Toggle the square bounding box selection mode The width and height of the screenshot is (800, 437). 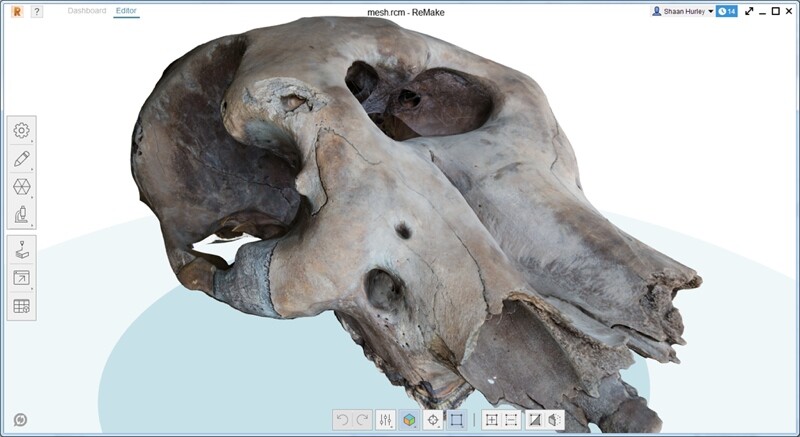click(456, 421)
